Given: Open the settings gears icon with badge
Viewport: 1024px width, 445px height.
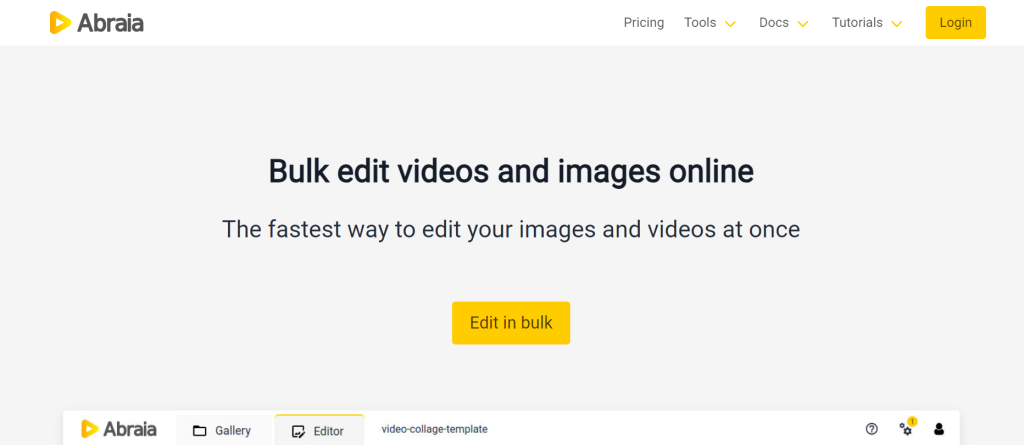Looking at the screenshot, I should tap(906, 428).
